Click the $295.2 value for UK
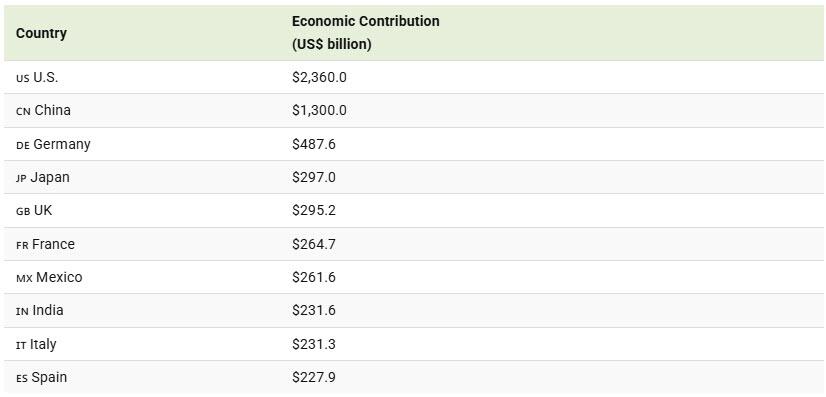Viewport: 826px width, 397px height. [313, 211]
